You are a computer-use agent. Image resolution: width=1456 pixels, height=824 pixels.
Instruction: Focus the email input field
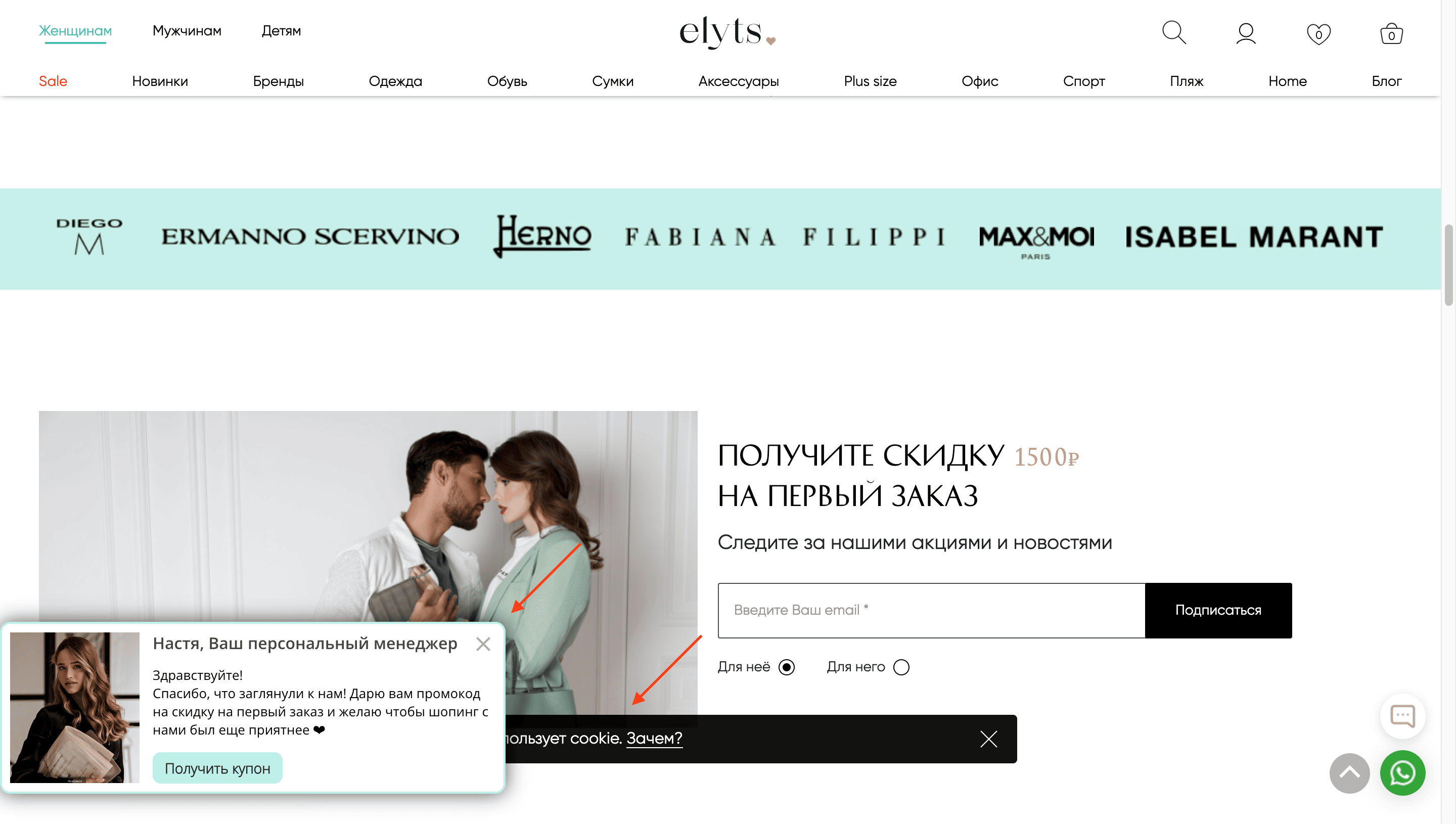click(x=931, y=610)
